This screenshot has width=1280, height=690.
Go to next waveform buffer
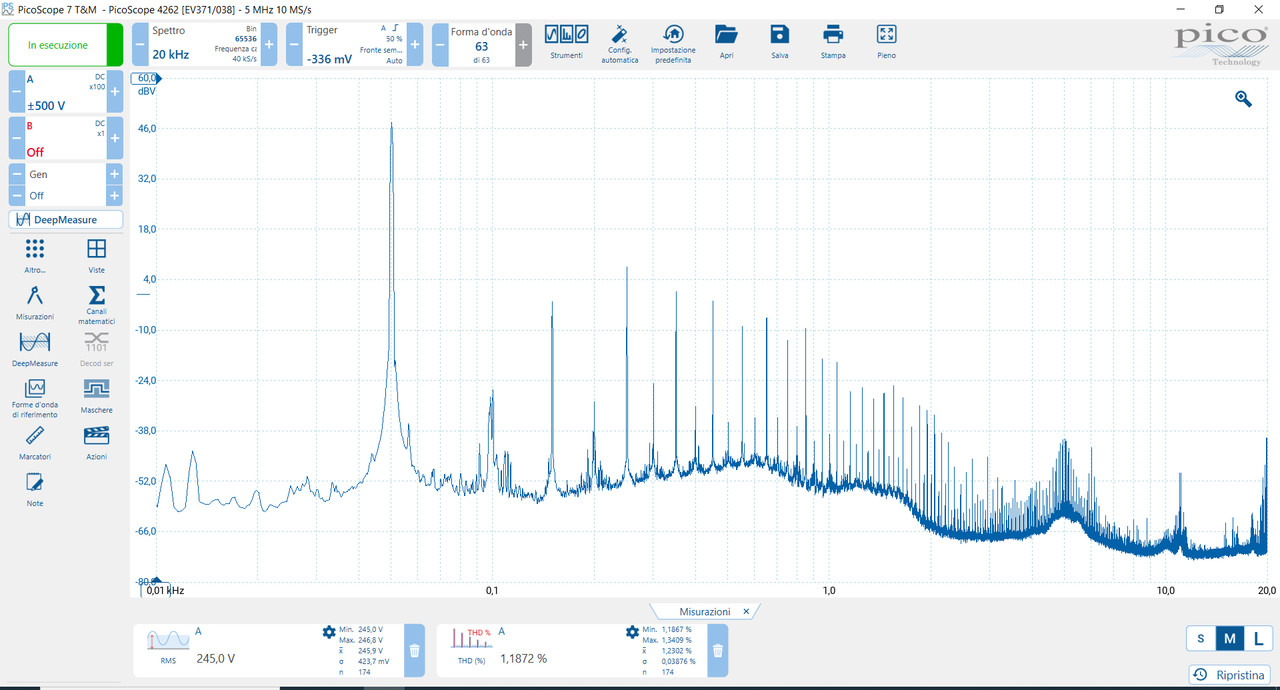(524, 45)
